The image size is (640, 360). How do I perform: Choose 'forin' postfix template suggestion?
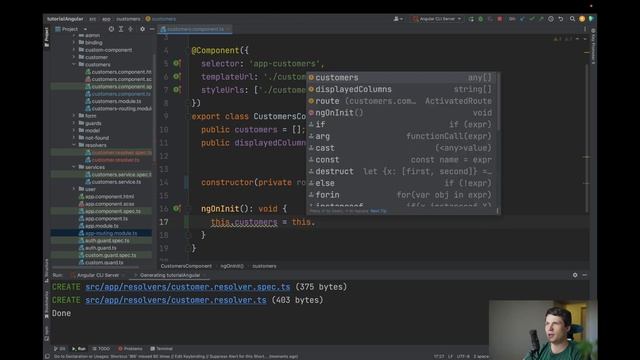(403, 195)
